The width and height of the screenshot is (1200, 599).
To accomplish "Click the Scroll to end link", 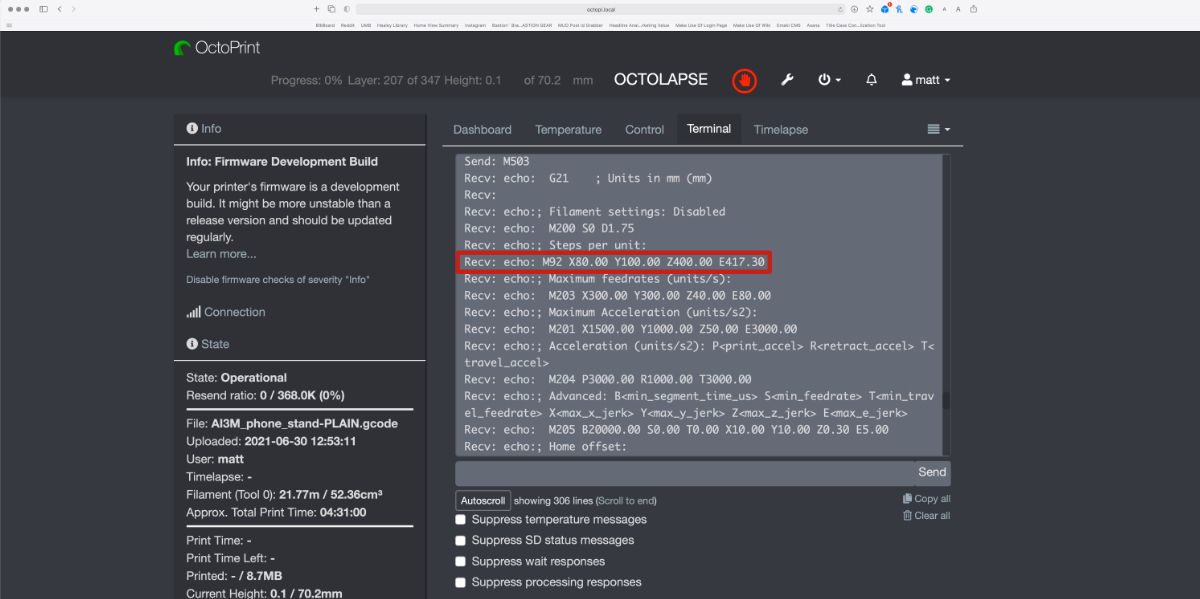I will click(626, 501).
